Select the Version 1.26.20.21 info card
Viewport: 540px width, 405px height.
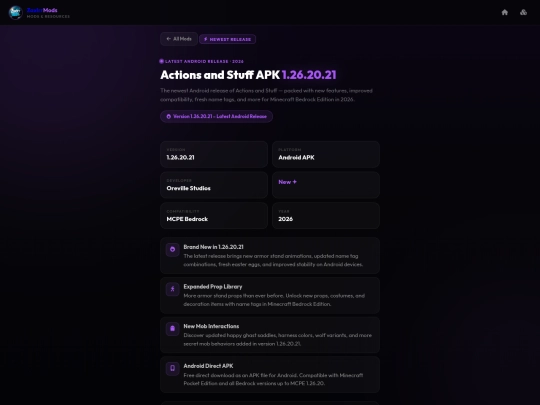point(214,154)
